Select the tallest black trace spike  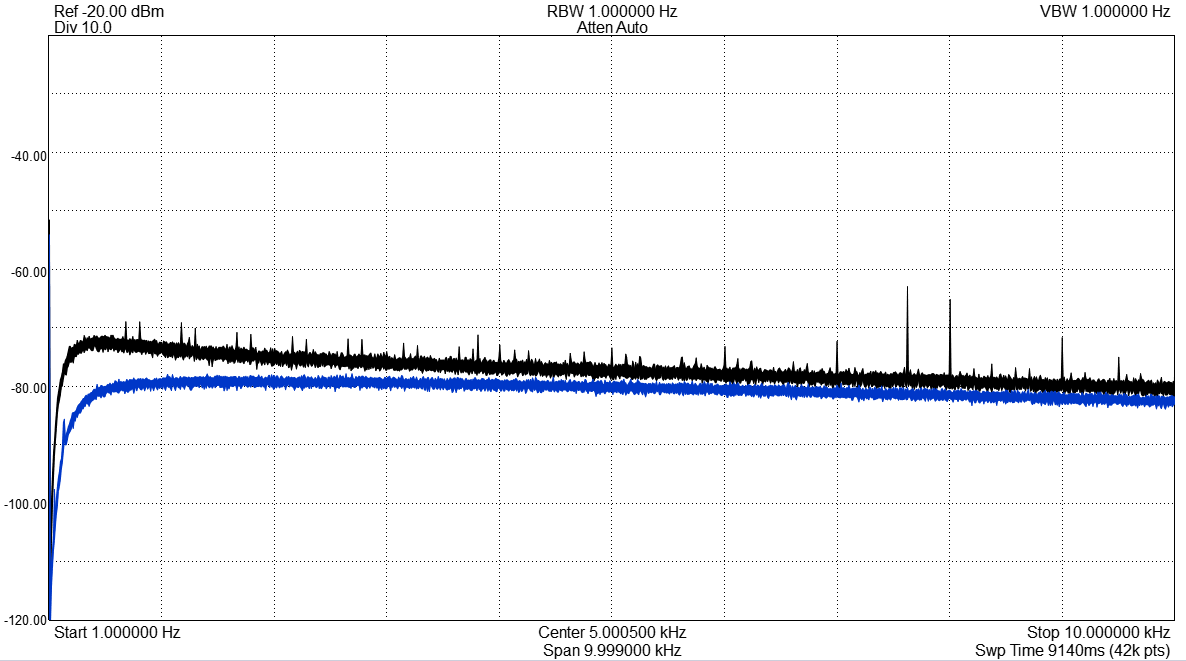pyautogui.click(x=908, y=329)
